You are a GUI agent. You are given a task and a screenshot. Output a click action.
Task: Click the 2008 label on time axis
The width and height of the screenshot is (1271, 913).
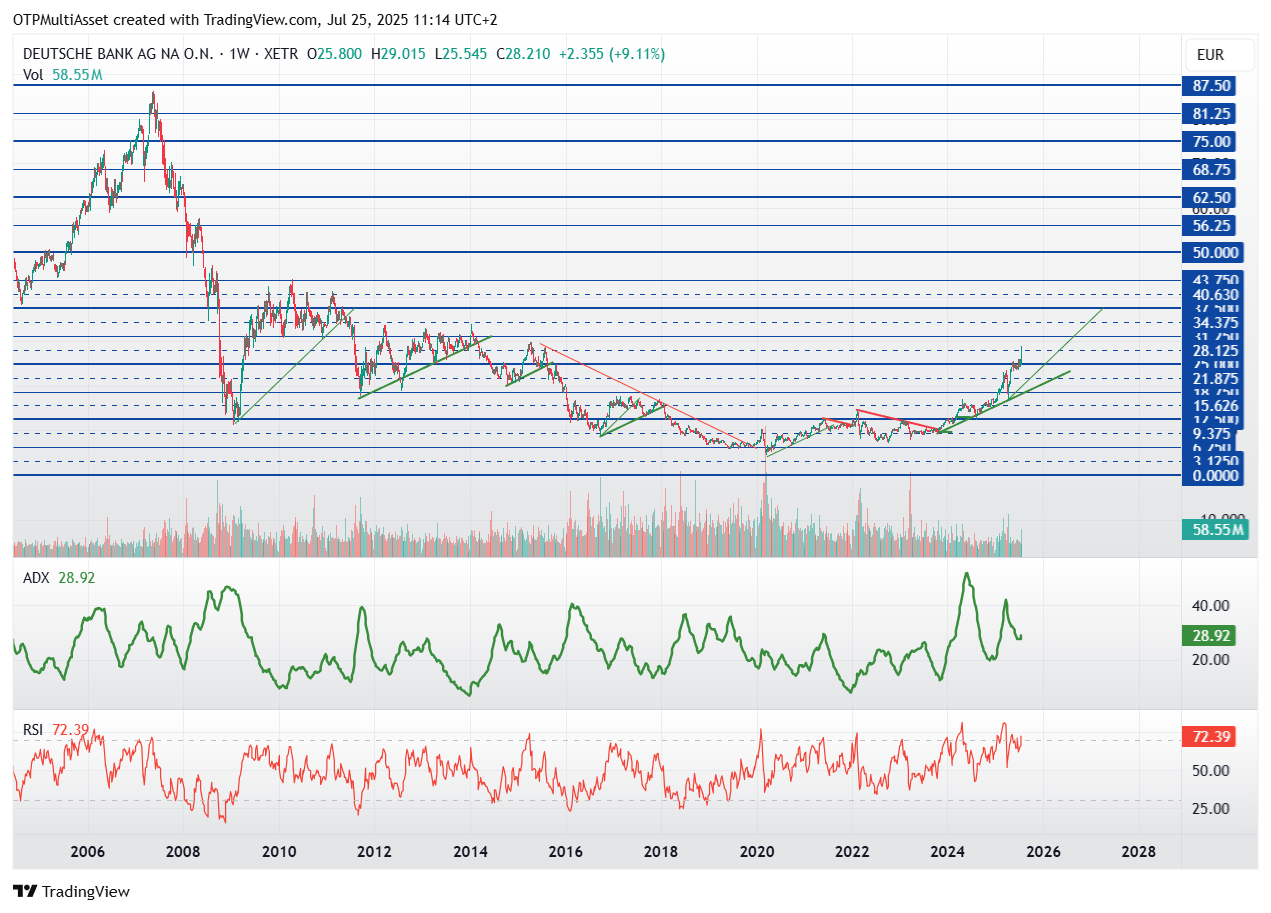click(x=184, y=852)
